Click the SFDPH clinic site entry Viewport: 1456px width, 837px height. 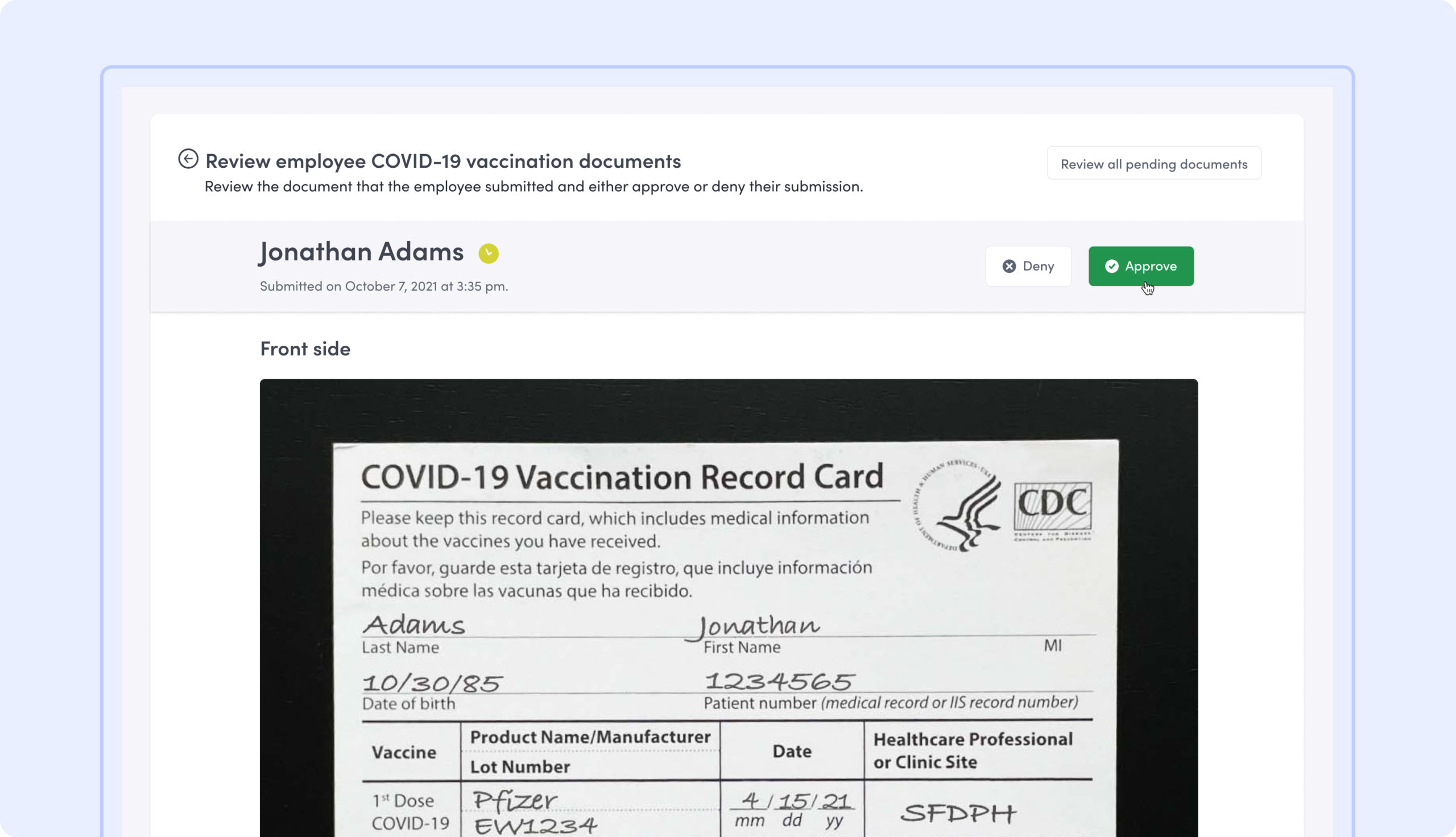pyautogui.click(x=958, y=813)
